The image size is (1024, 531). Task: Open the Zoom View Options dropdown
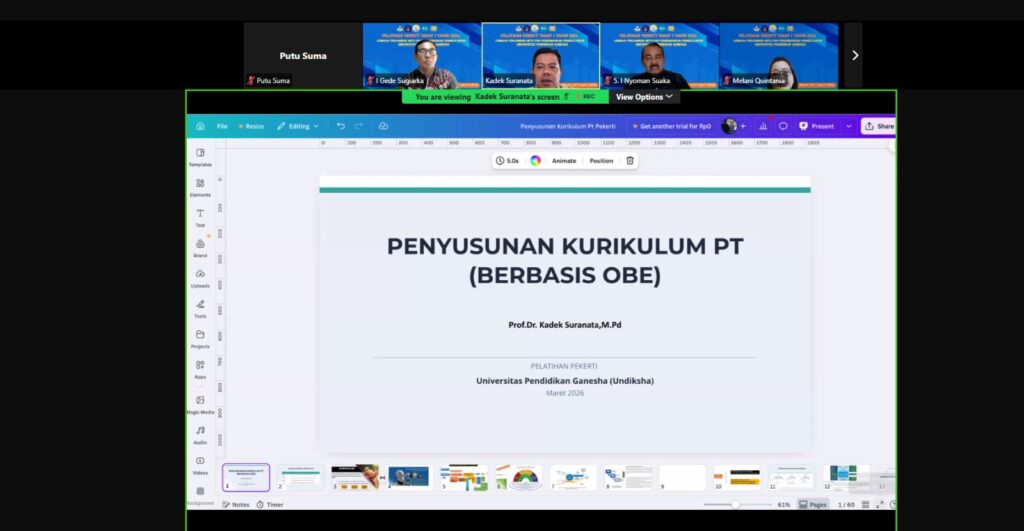pos(644,97)
